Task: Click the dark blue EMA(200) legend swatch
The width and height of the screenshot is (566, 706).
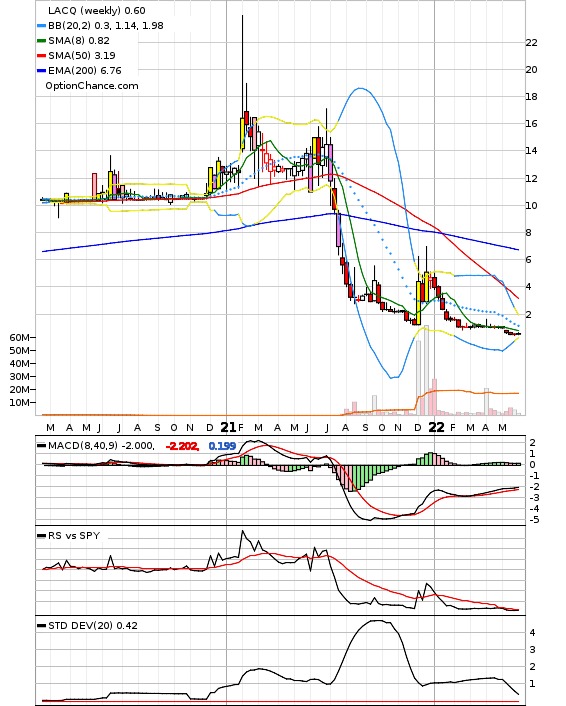Action: [41, 71]
